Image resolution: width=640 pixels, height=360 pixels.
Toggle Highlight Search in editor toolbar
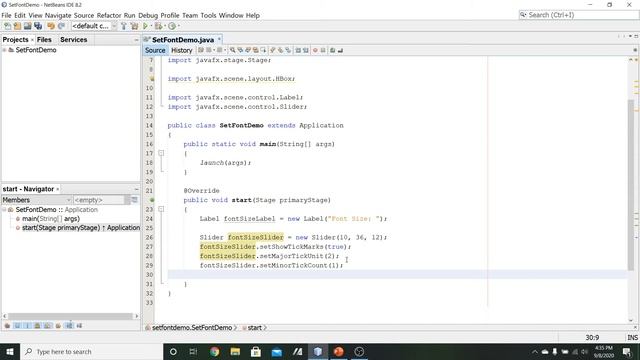point(256,50)
